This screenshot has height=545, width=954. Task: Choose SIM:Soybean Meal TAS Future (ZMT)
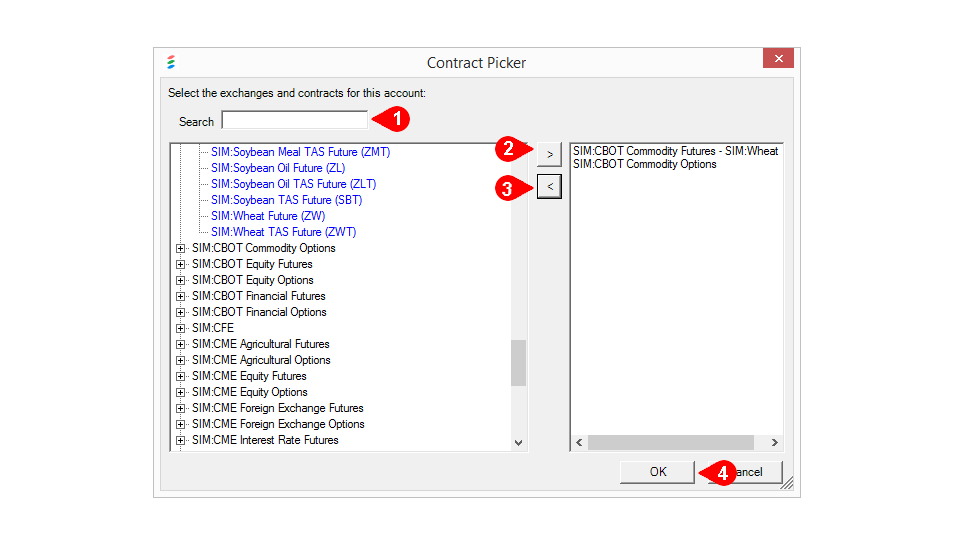[x=300, y=152]
